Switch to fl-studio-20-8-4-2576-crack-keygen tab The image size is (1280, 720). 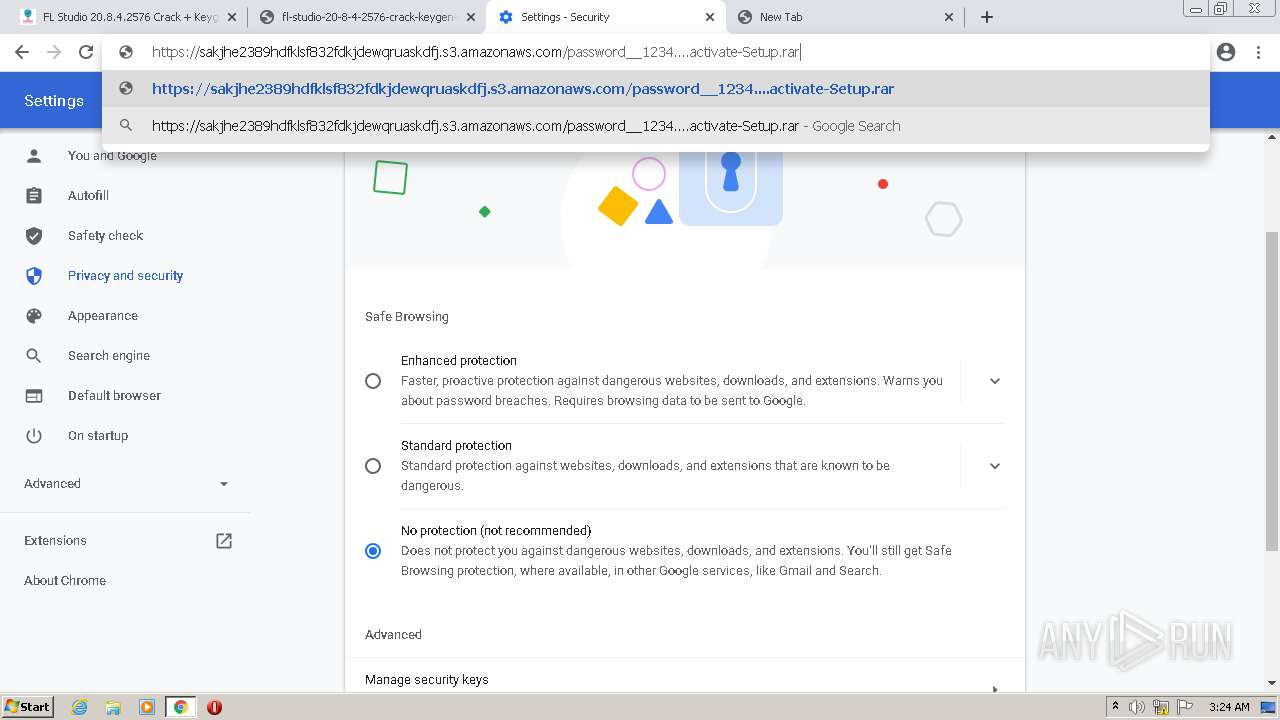366,17
